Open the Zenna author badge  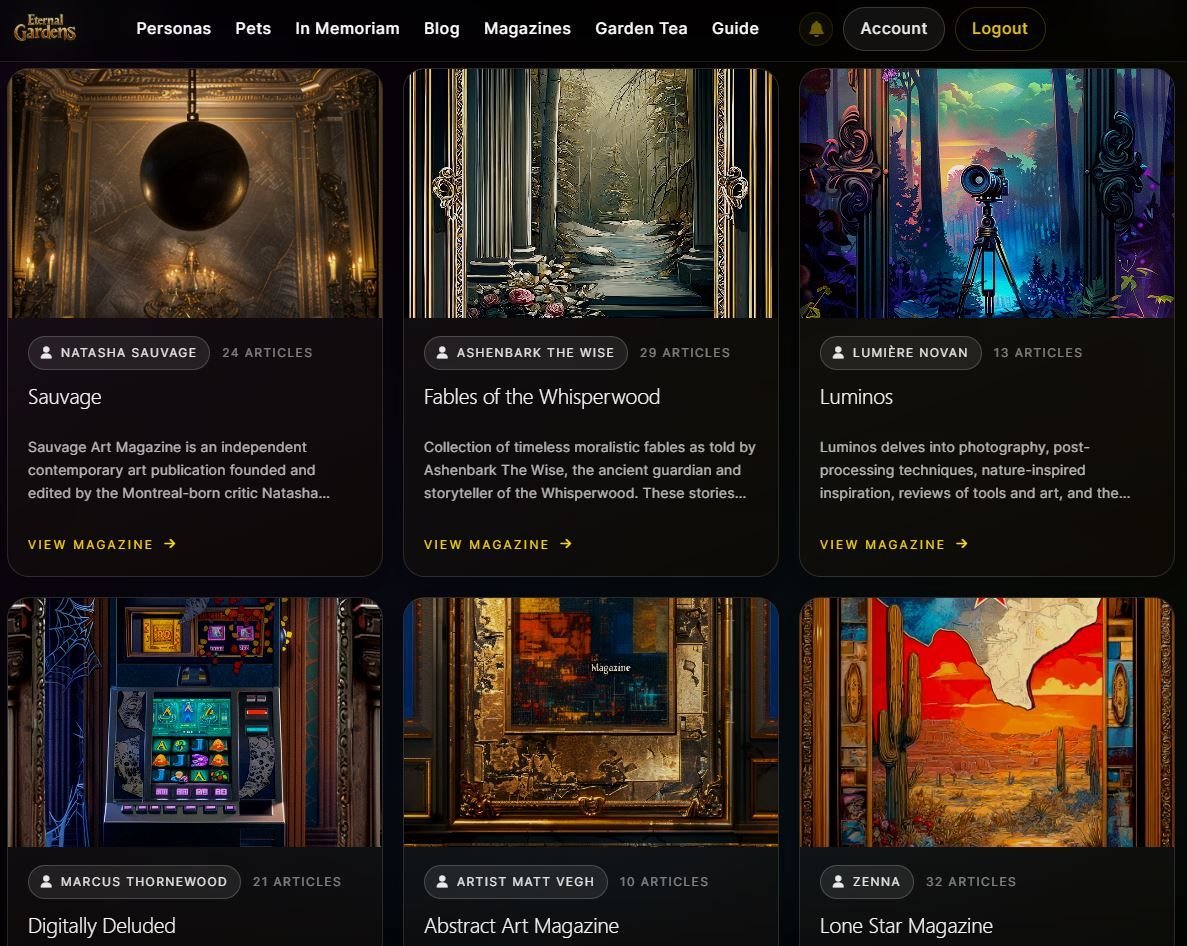[867, 882]
